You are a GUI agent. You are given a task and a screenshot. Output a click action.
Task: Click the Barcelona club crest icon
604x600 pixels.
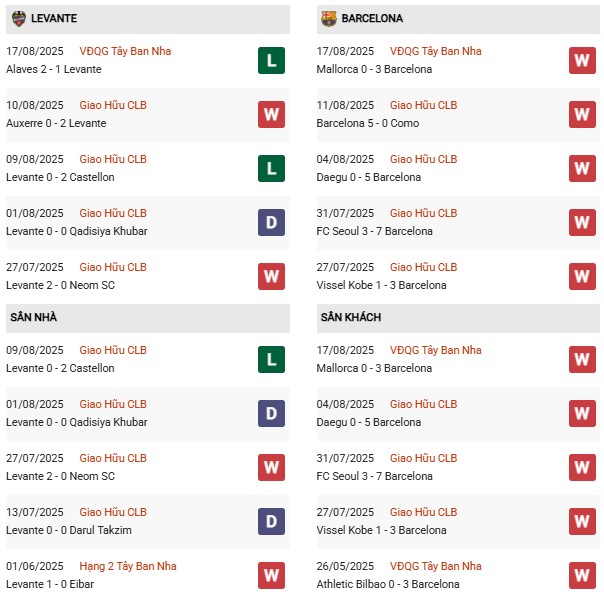pyautogui.click(x=329, y=18)
